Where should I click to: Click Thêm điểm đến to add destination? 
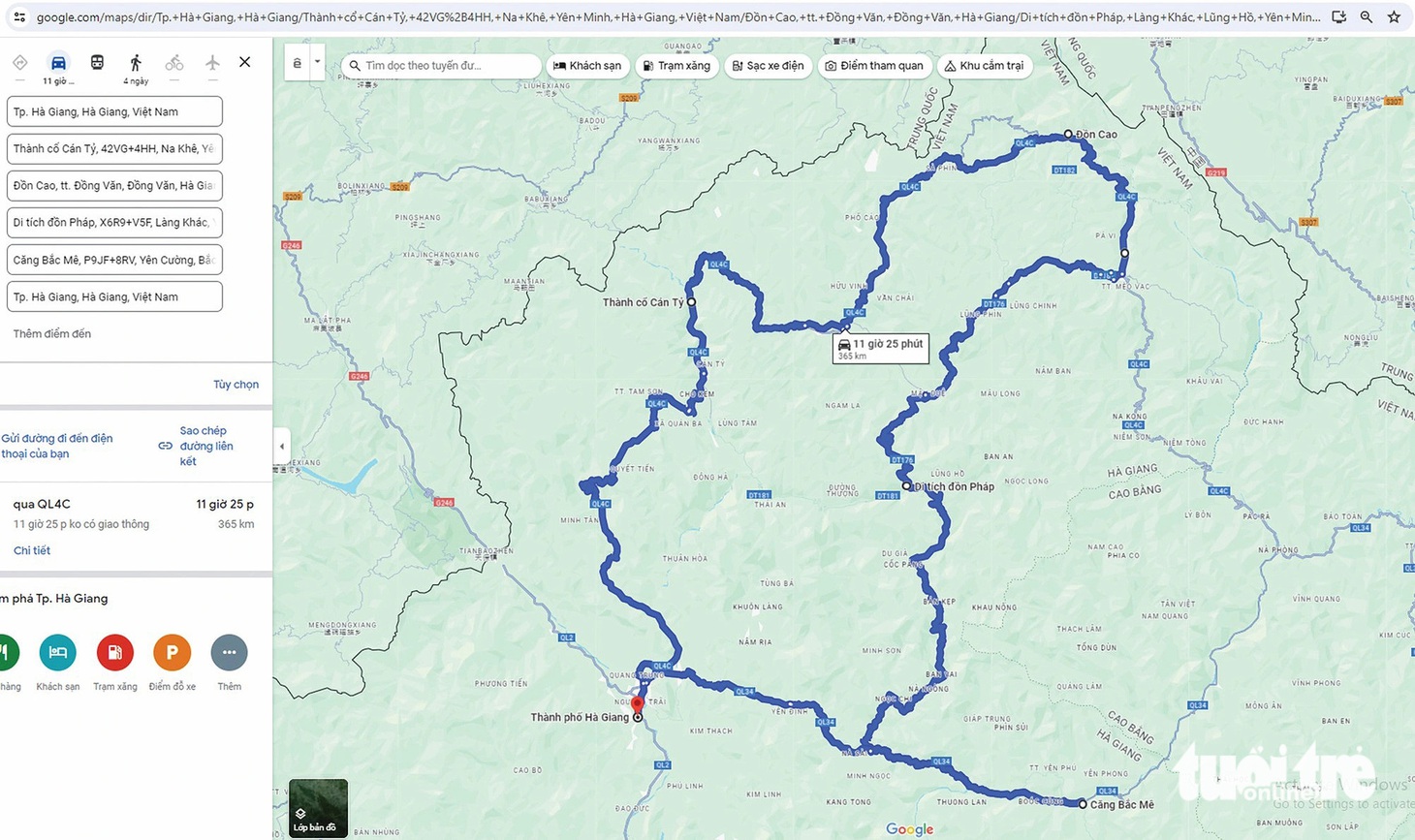[x=52, y=333]
